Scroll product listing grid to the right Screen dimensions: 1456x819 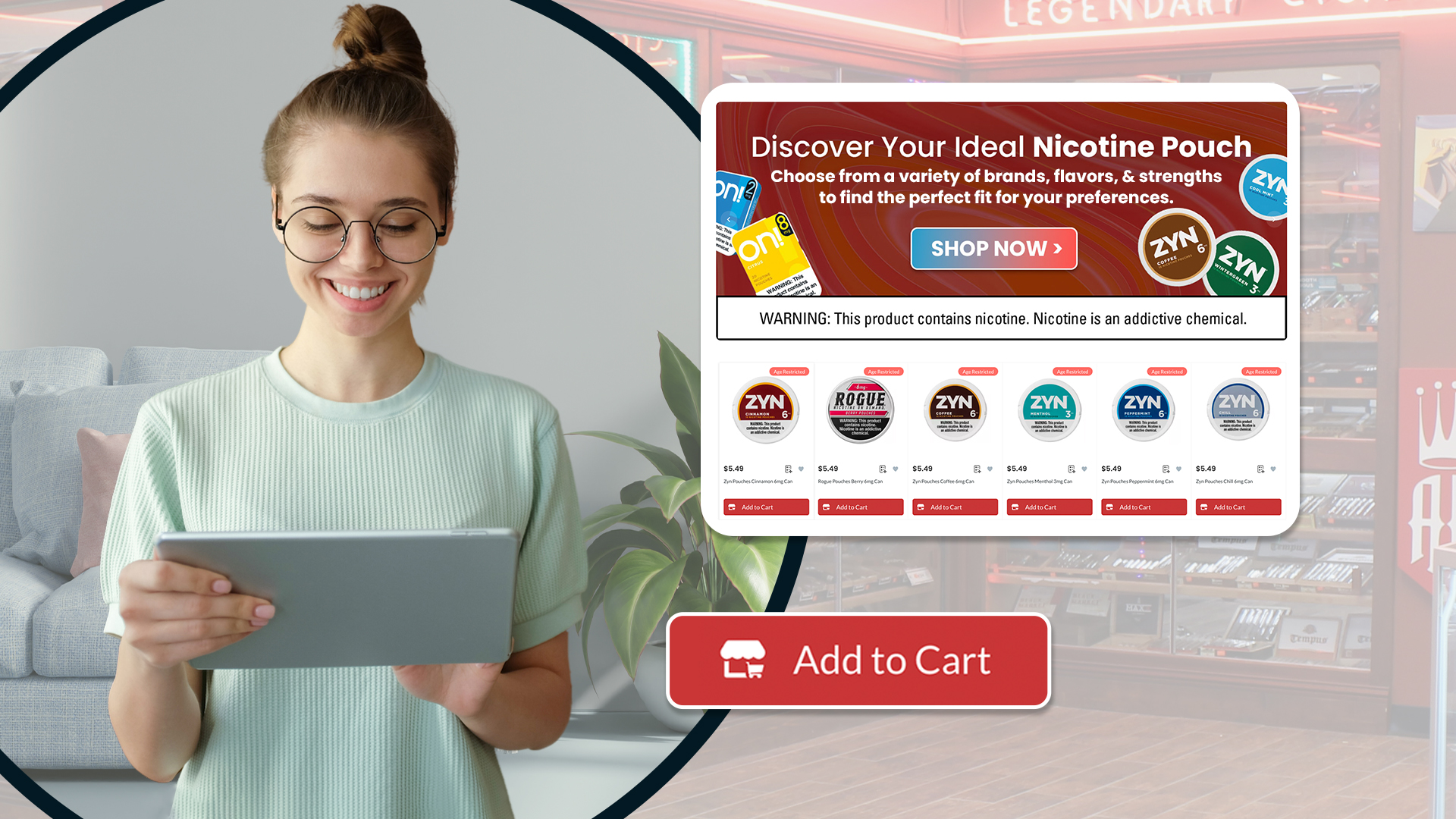point(1284,440)
